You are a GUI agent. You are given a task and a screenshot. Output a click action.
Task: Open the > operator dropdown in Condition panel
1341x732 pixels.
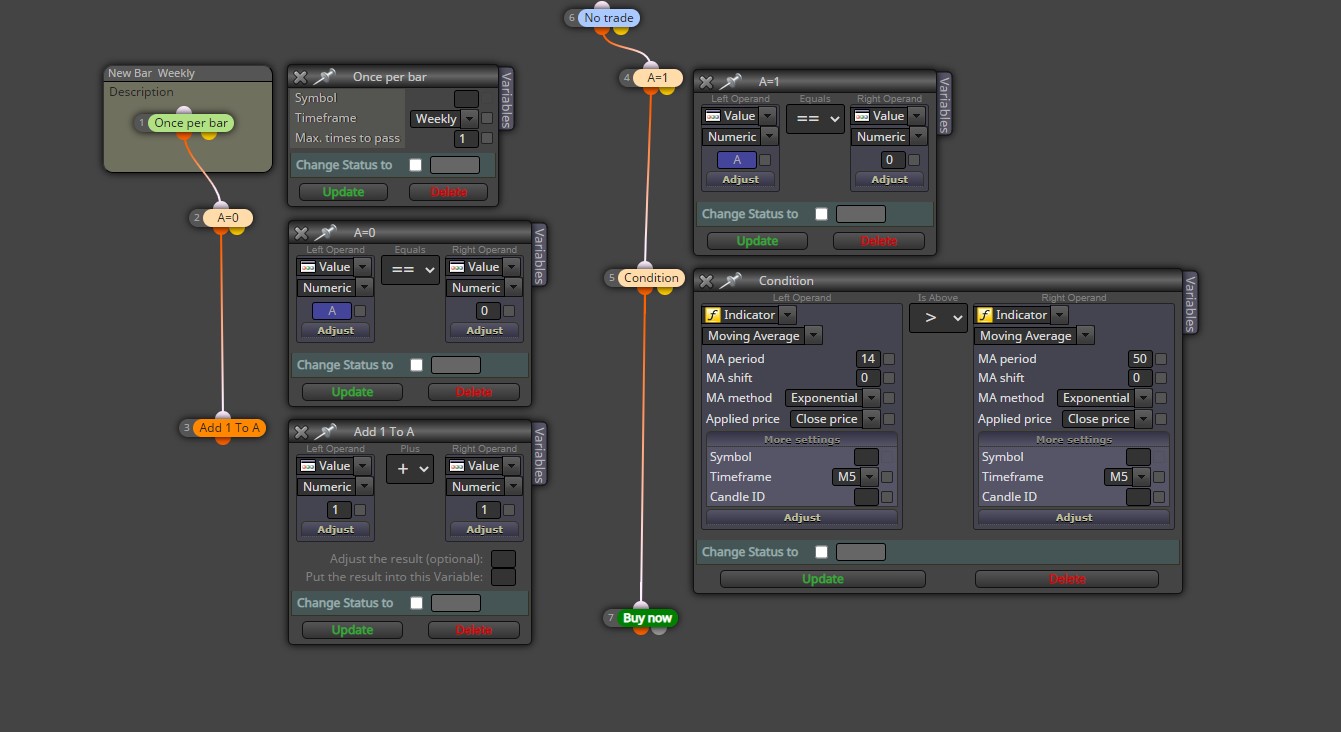pyautogui.click(x=938, y=318)
